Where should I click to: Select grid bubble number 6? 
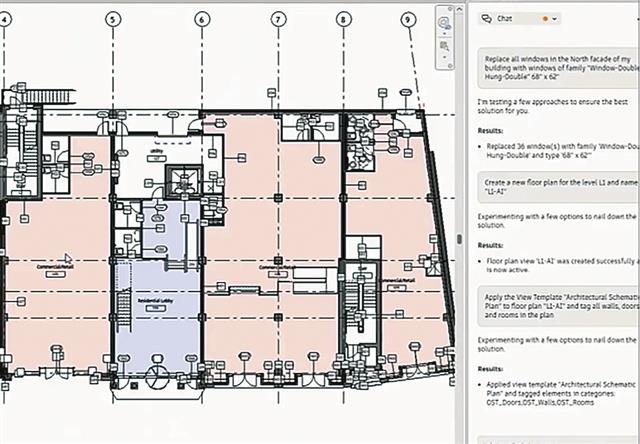tap(202, 19)
